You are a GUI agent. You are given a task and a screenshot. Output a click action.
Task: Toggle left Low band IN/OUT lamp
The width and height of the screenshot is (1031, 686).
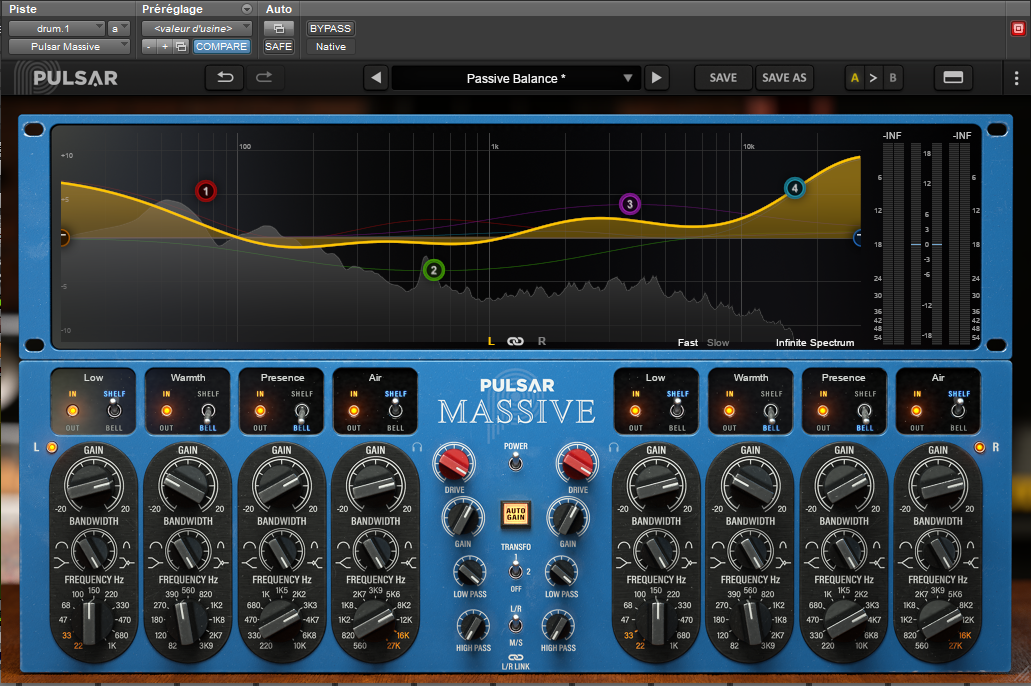coord(72,410)
